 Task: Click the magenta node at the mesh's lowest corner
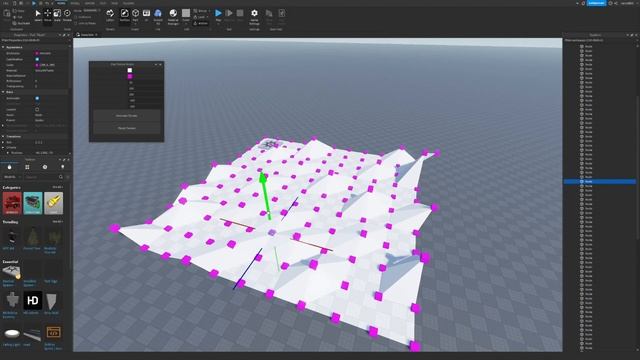tap(415, 347)
